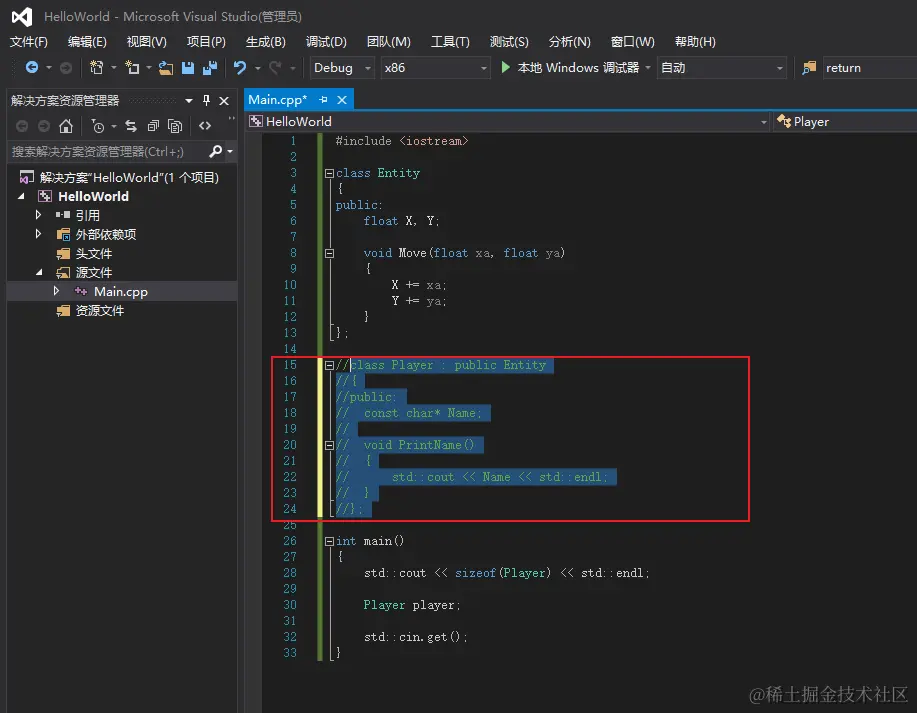The height and width of the screenshot is (713, 917).
Task: Click the Add New Item toolbar icon
Action: 133,68
